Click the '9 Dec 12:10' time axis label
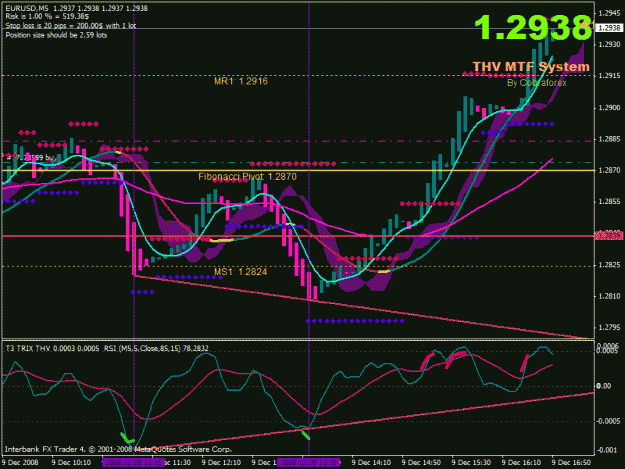Screen dimensions: 625x469 coord(221,463)
